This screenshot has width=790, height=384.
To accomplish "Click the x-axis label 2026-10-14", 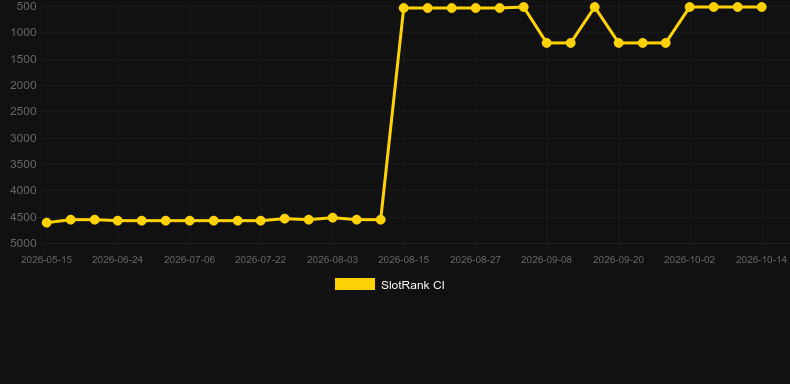I will pos(761,260).
